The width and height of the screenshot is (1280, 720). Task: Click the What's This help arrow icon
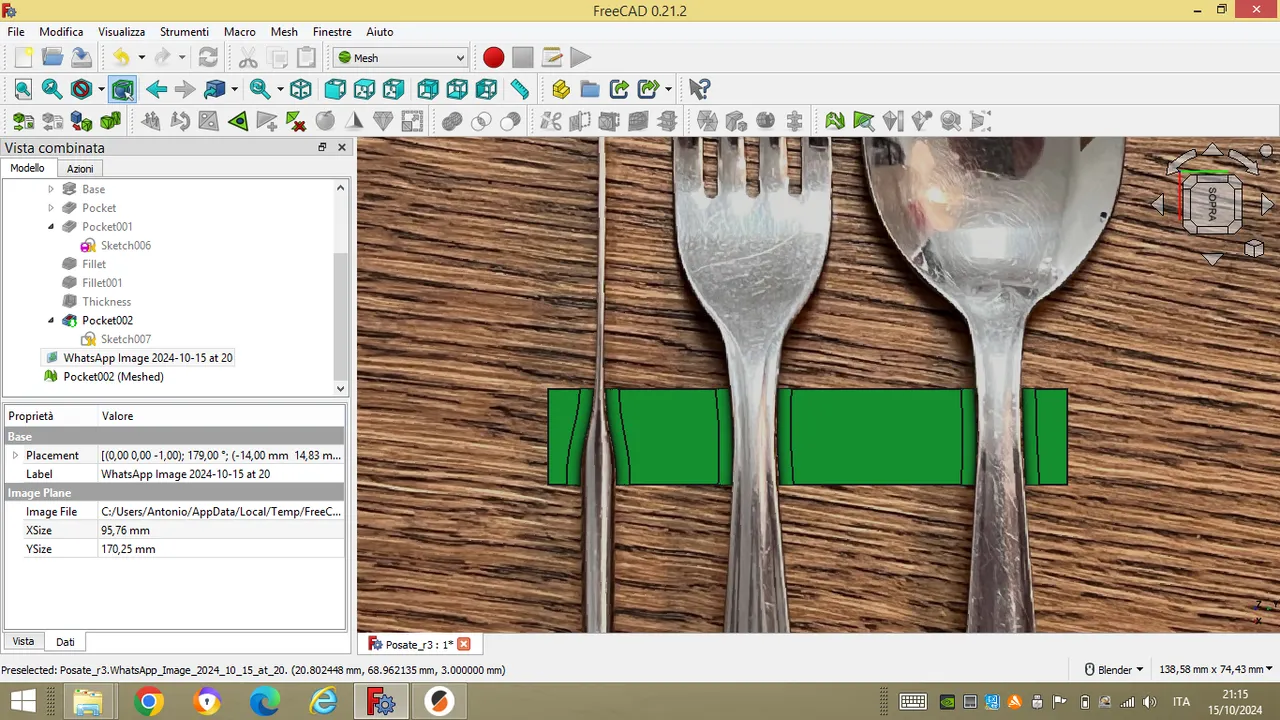pos(699,89)
